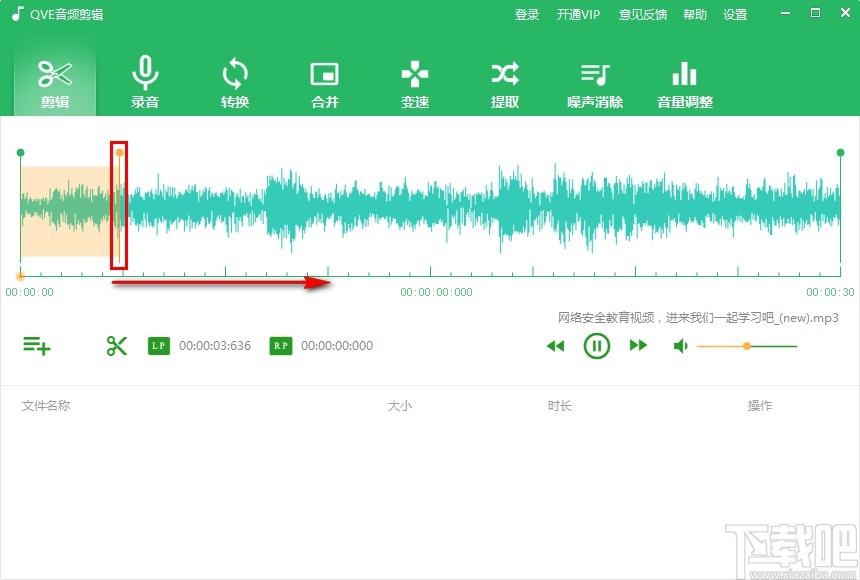Click the 00:00:30 end time label
The image size is (860, 580).
[x=830, y=292]
